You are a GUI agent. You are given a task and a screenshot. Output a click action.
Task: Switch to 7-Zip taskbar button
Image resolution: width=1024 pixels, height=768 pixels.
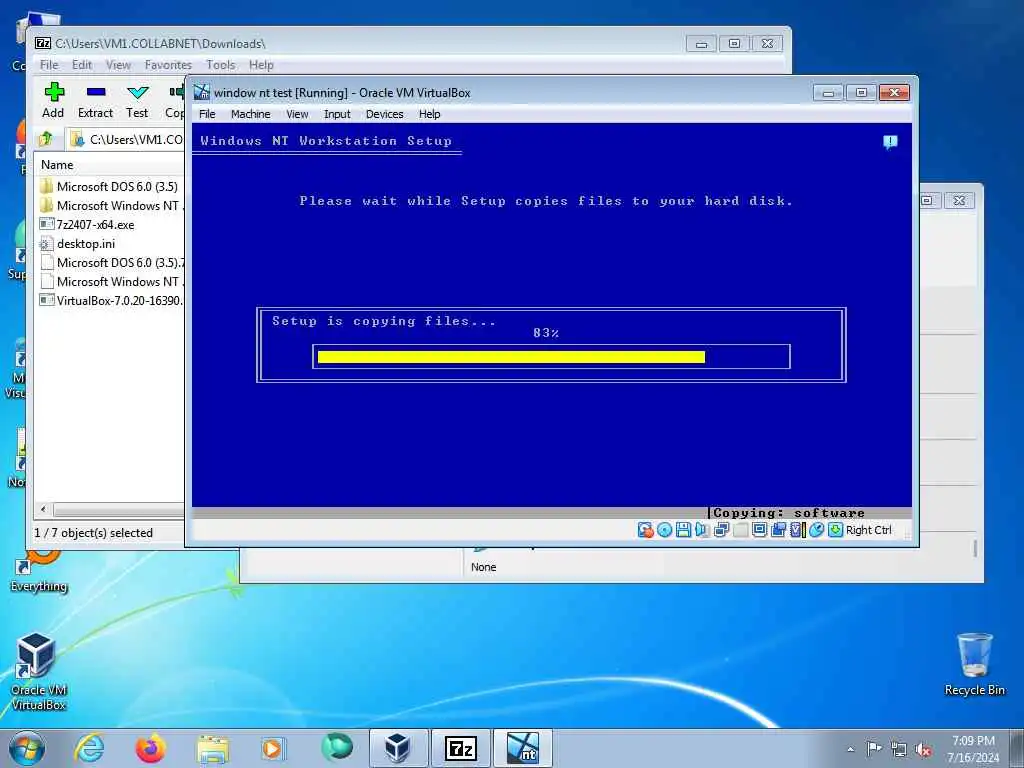click(x=461, y=748)
